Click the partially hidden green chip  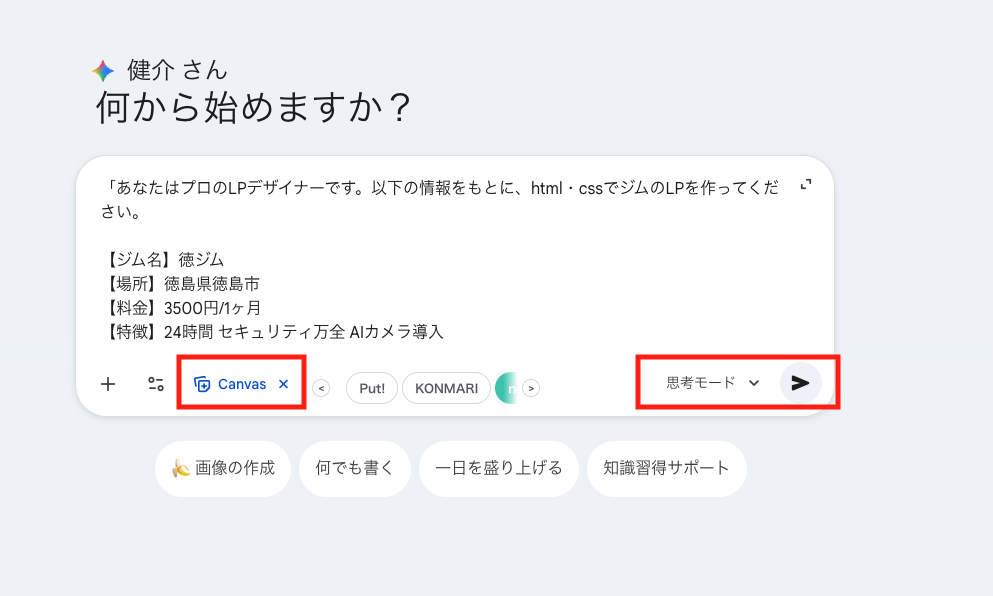tap(508, 388)
